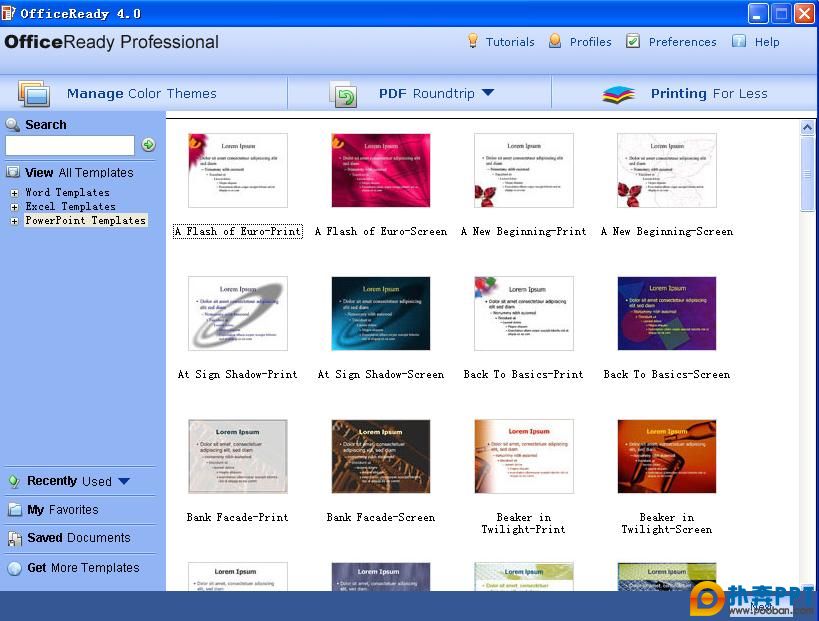Select A New Beginning-Screen thumbnail
Image resolution: width=819 pixels, height=621 pixels.
tap(667, 170)
